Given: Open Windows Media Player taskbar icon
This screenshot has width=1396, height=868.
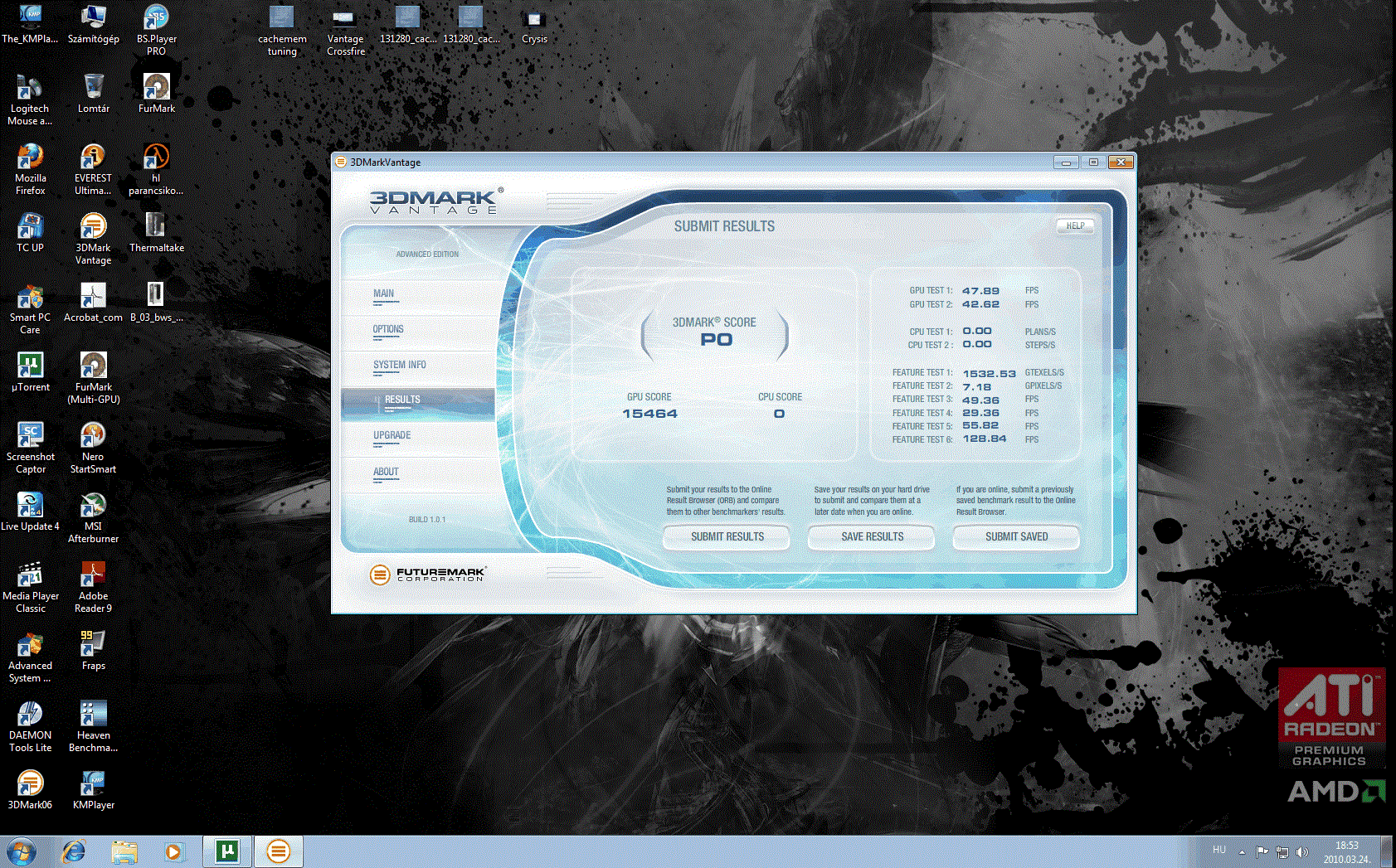Looking at the screenshot, I should coord(173,851).
